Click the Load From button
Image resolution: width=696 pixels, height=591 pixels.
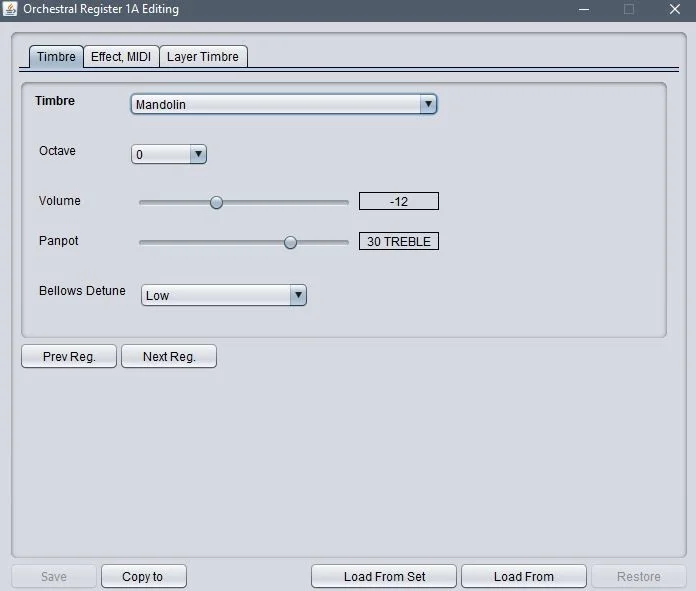[524, 576]
